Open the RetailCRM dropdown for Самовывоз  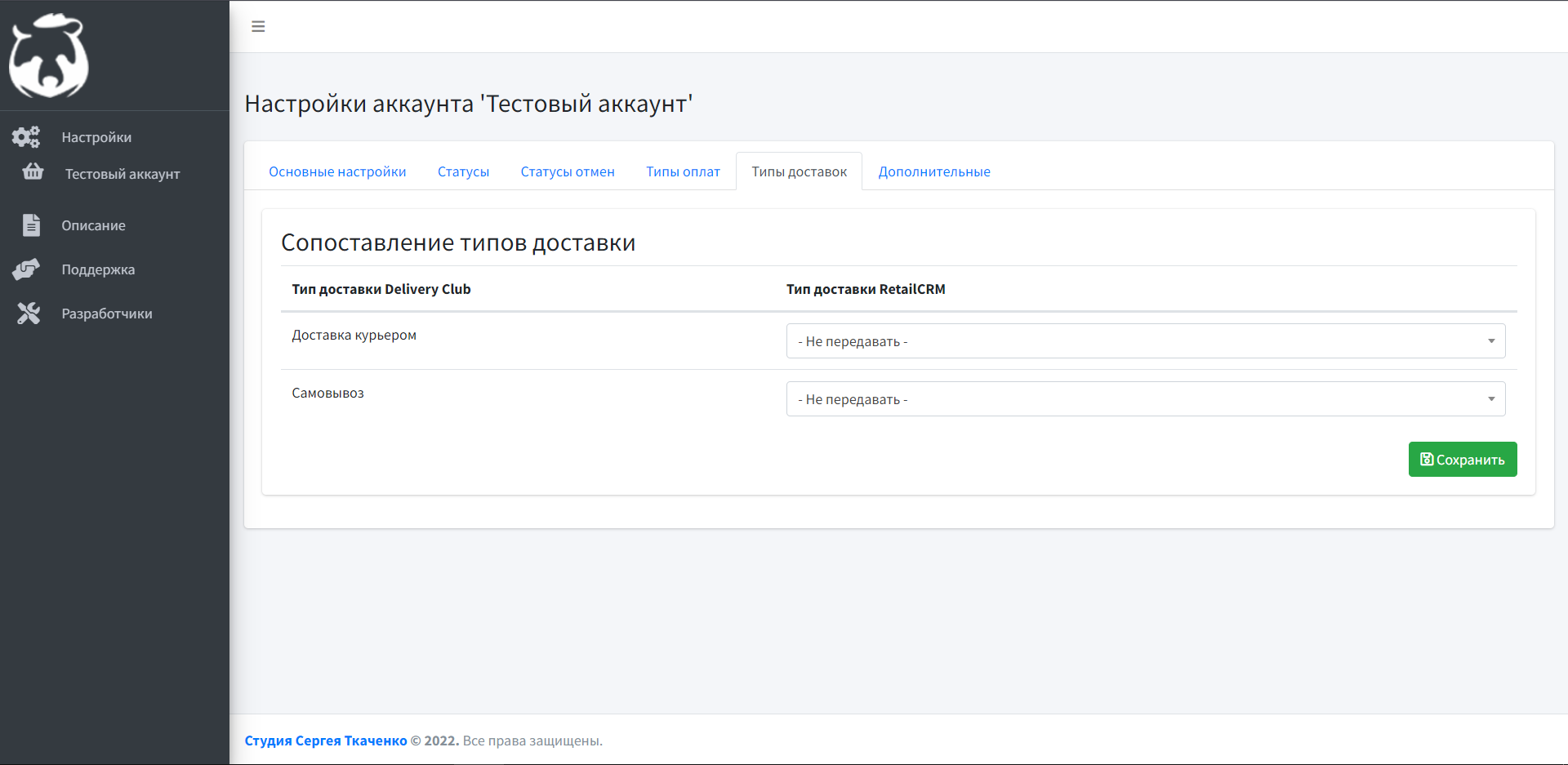[1146, 399]
